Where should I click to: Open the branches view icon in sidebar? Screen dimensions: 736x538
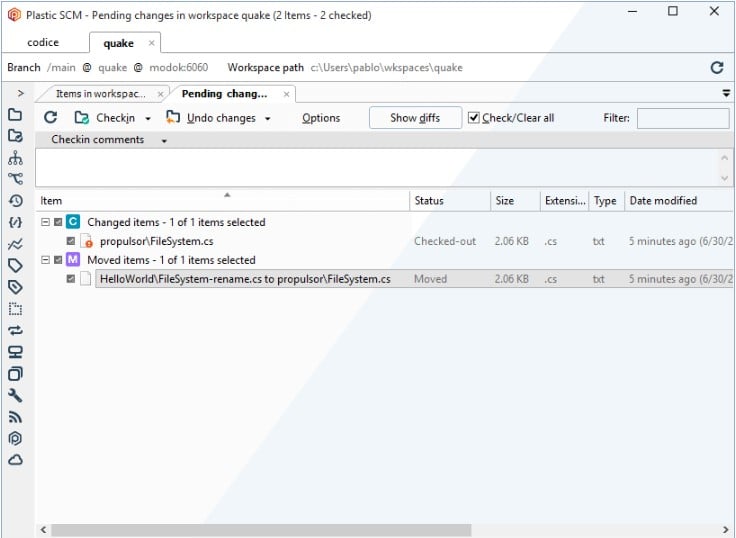click(15, 178)
